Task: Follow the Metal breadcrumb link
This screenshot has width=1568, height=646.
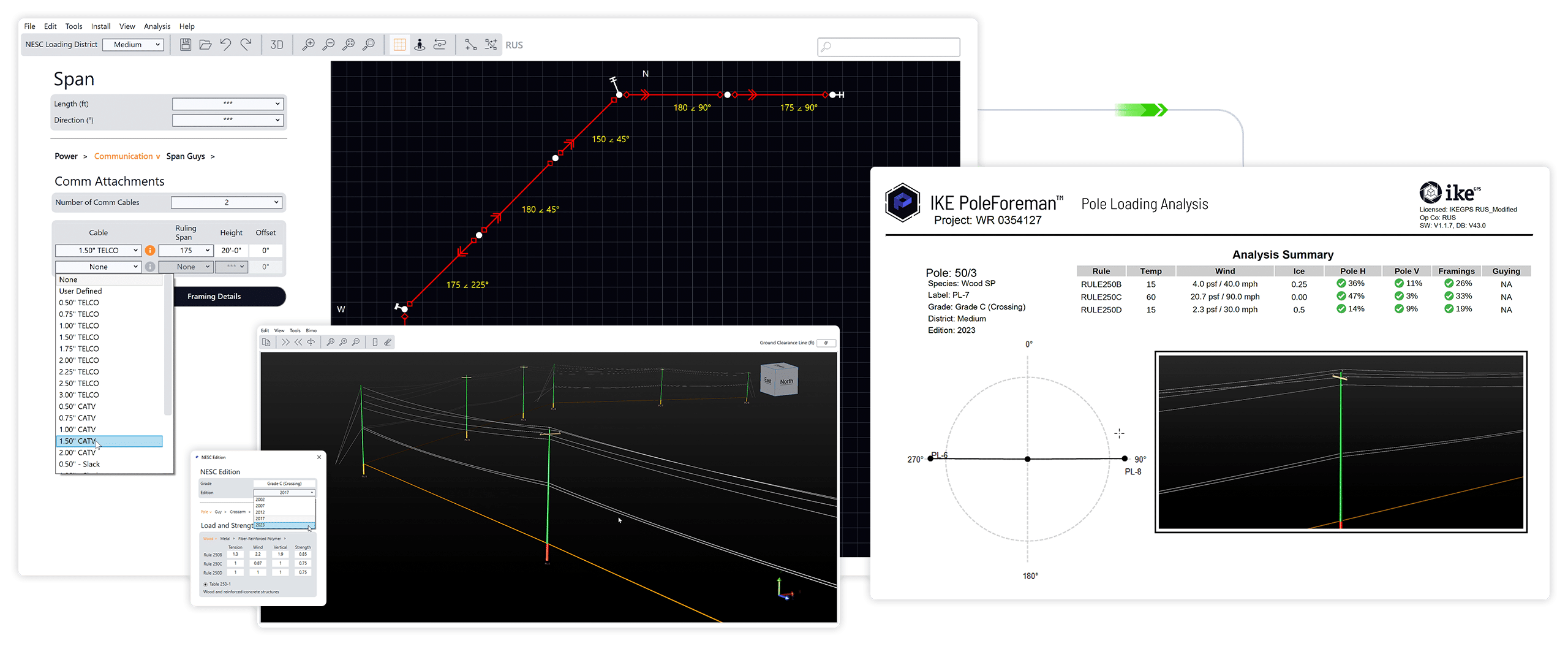Action: click(225, 539)
